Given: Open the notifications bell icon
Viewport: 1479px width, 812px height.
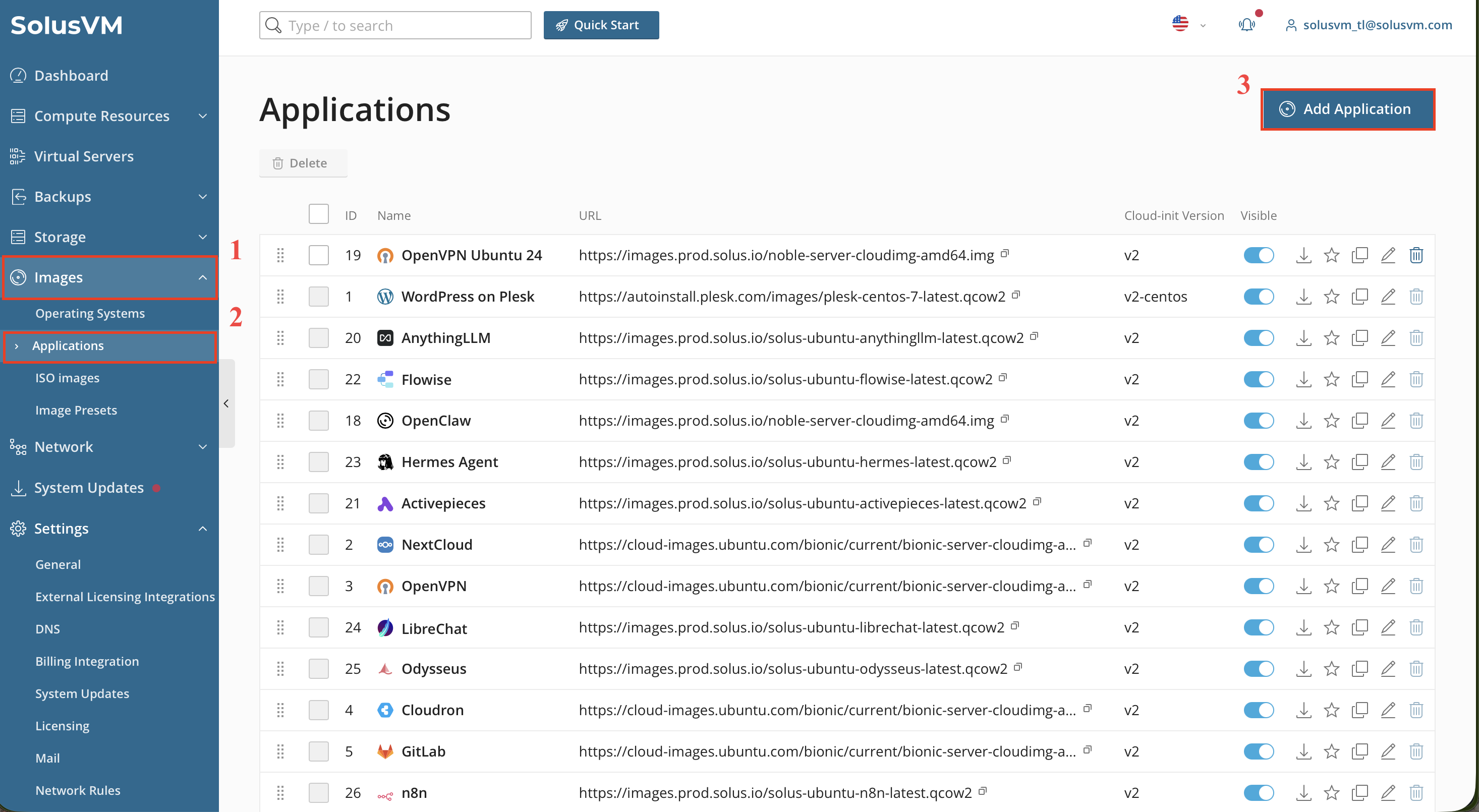Looking at the screenshot, I should 1246,25.
